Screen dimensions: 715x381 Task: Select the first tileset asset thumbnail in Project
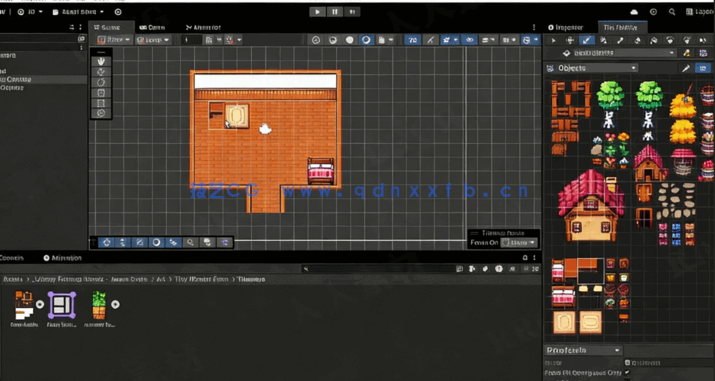pyautogui.click(x=24, y=304)
